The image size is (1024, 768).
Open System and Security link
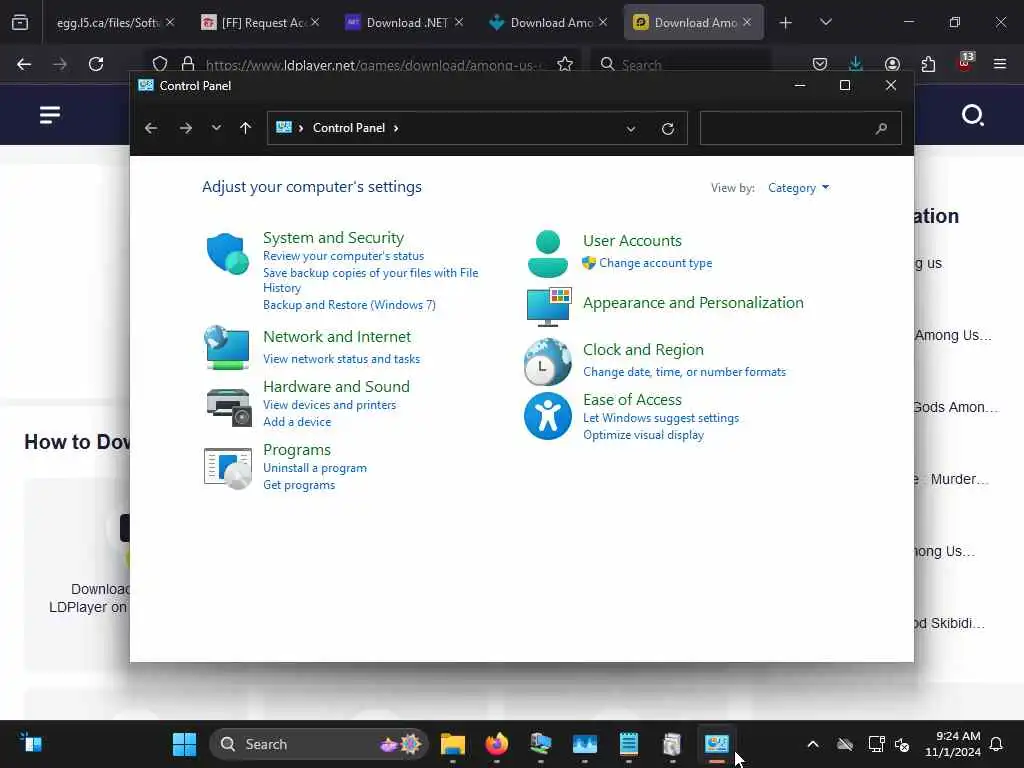click(x=333, y=238)
